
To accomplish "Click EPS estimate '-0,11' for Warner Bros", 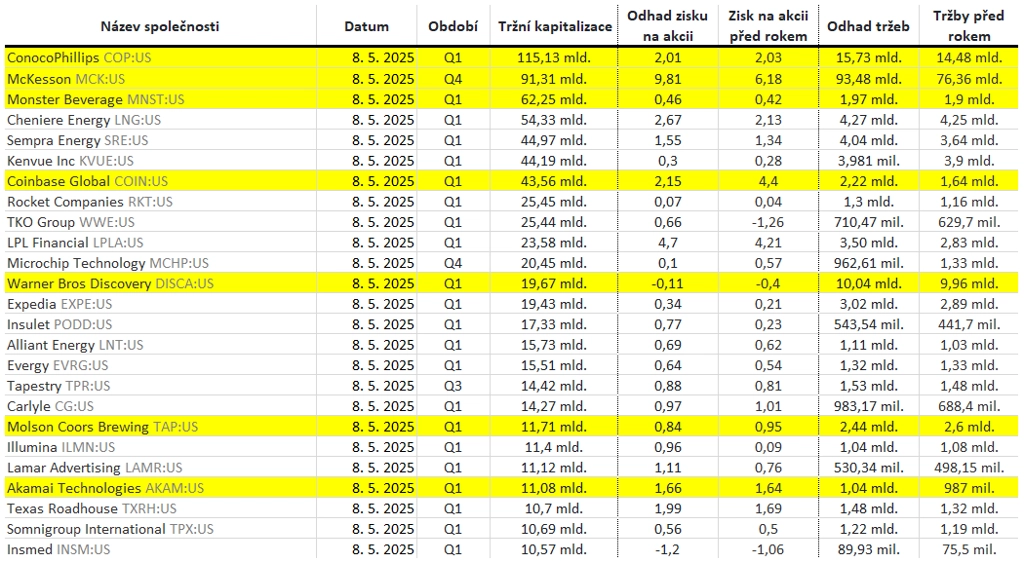I will point(667,284).
